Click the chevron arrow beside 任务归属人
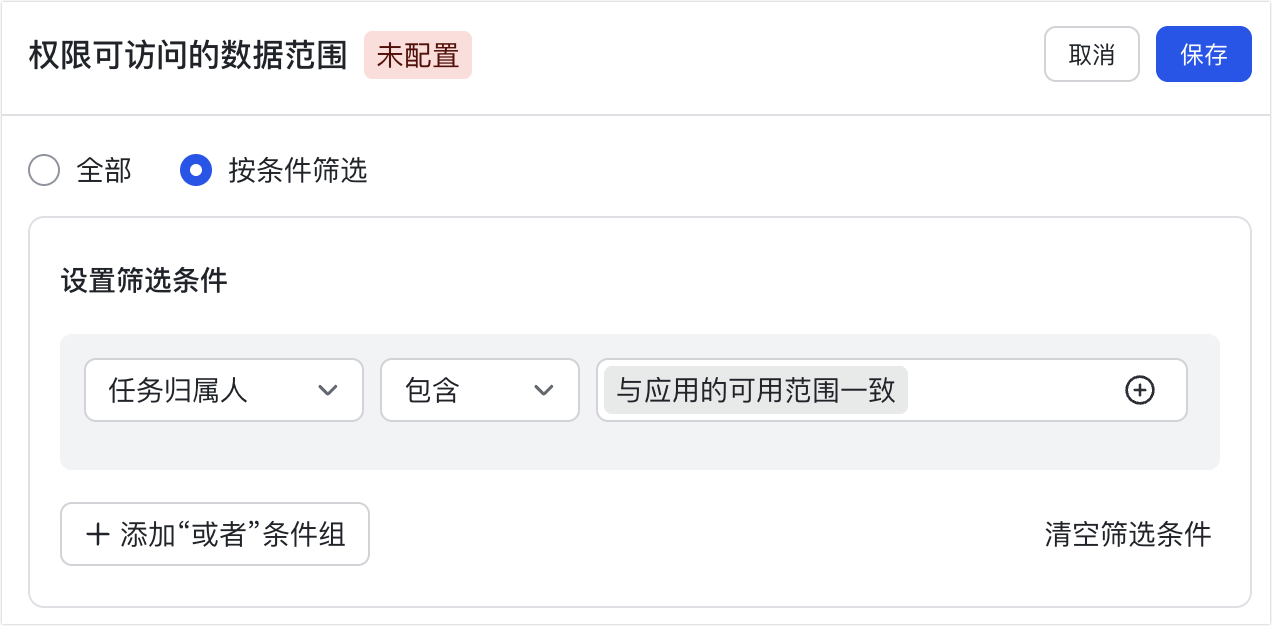Viewport: 1272px width, 626px height. click(x=328, y=390)
